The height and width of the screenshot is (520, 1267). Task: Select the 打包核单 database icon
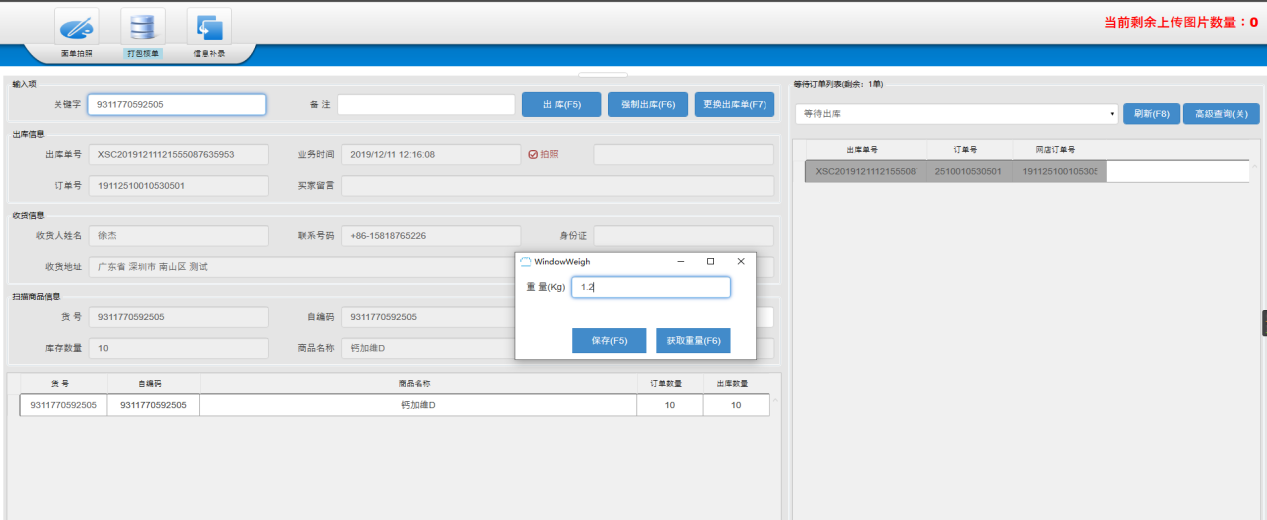142,27
